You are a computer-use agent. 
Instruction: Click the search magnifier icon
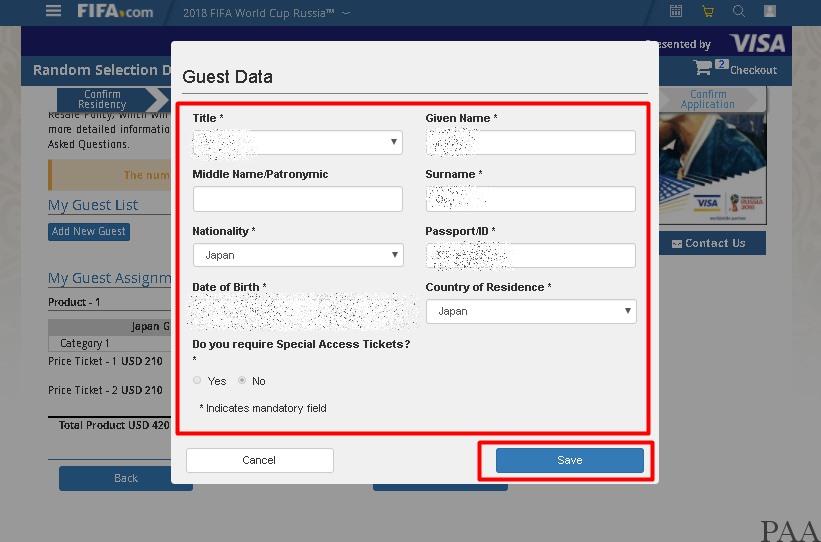739,11
